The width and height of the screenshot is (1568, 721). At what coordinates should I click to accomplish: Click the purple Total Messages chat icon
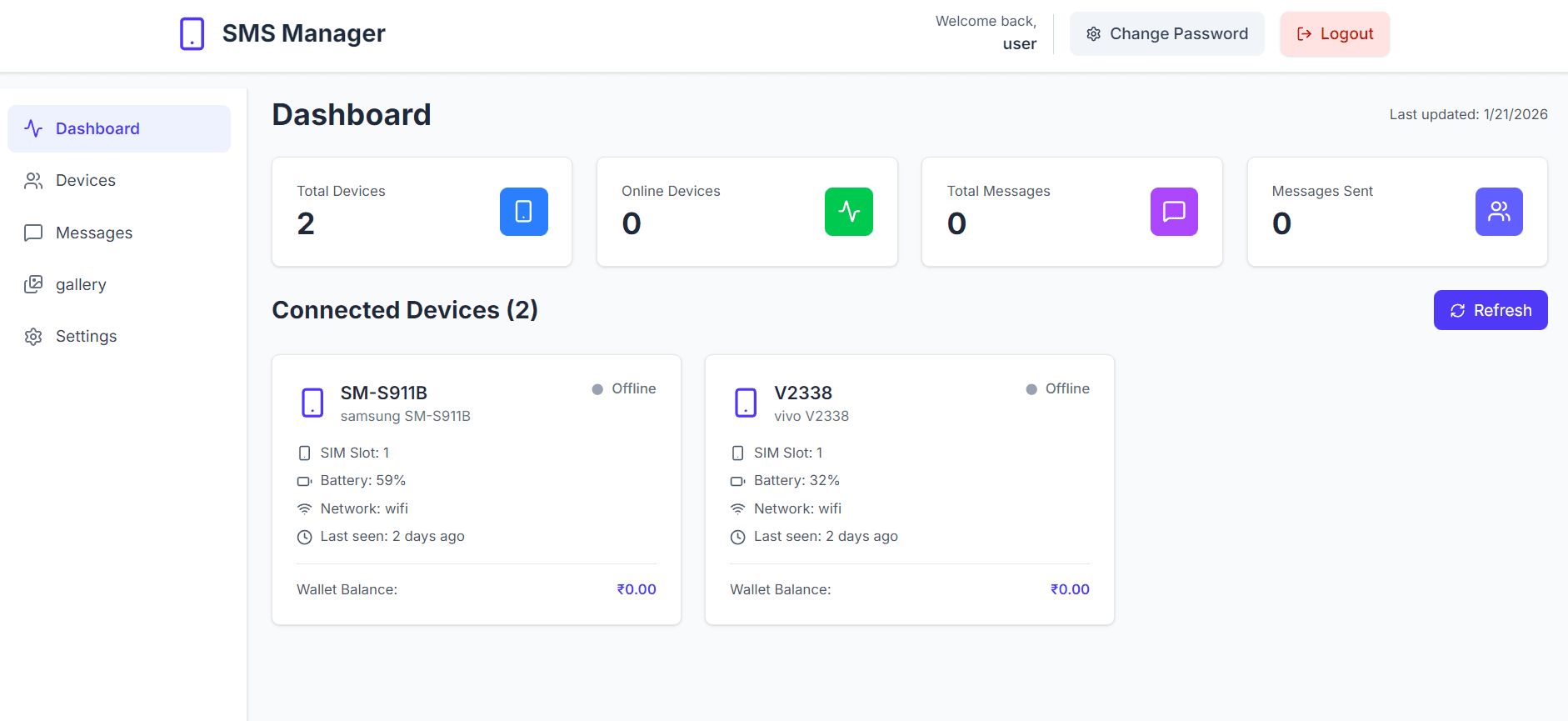click(1173, 212)
